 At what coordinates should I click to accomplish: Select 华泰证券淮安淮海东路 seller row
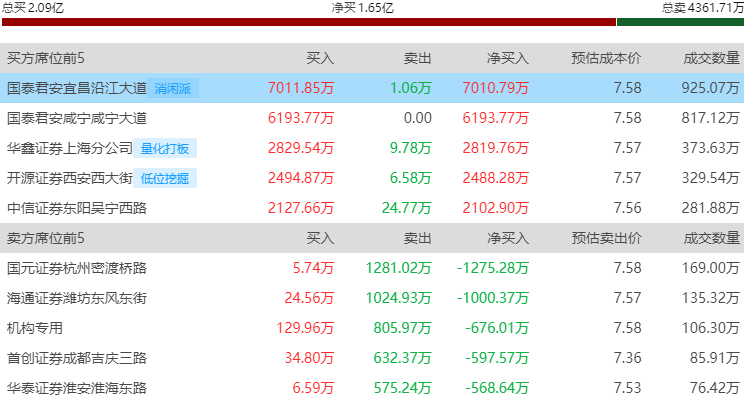pyautogui.click(x=372, y=388)
